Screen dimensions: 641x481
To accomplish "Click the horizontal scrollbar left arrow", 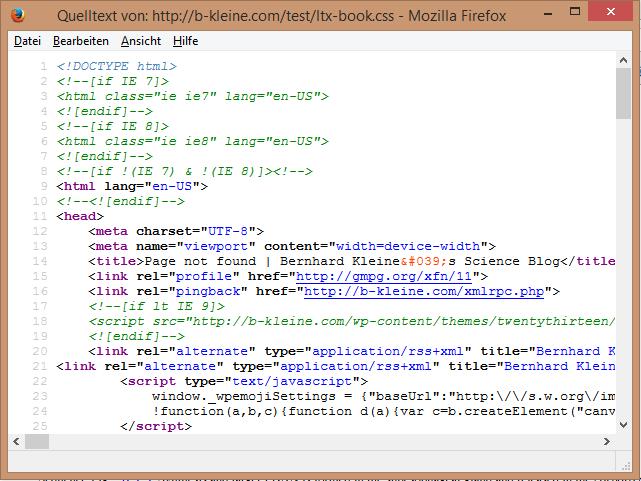I will tap(16, 441).
